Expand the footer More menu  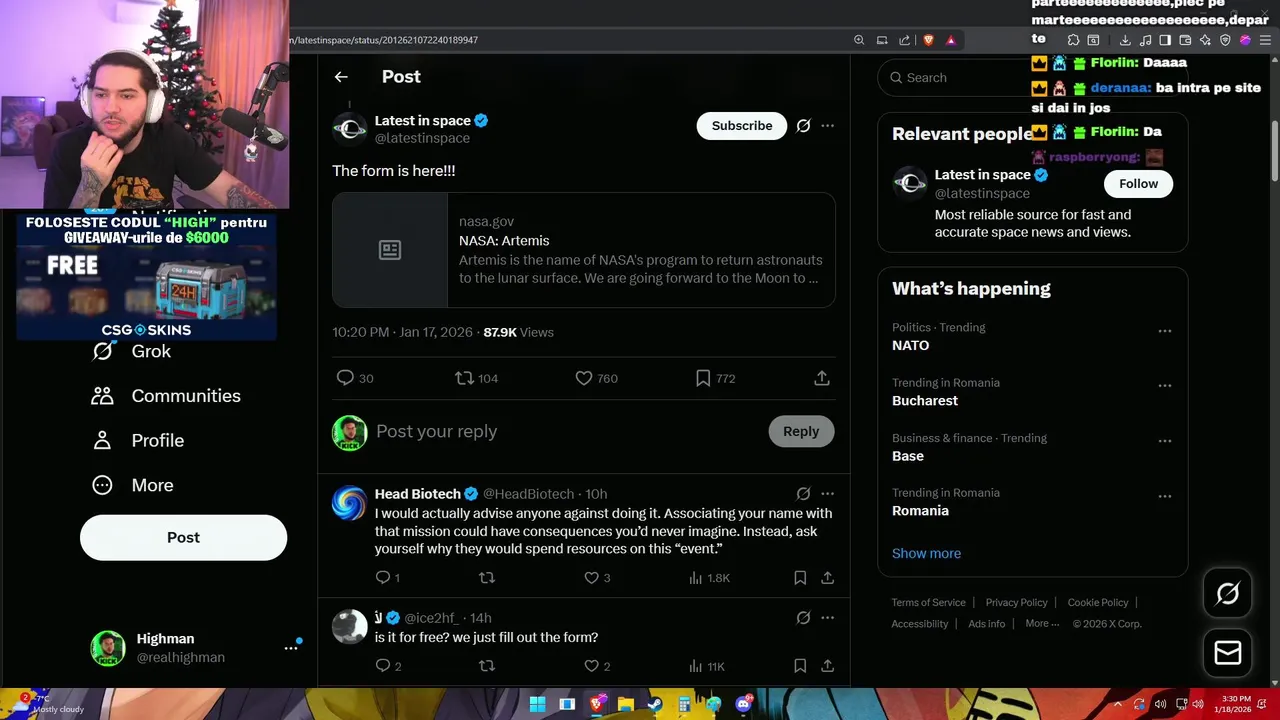(1042, 624)
